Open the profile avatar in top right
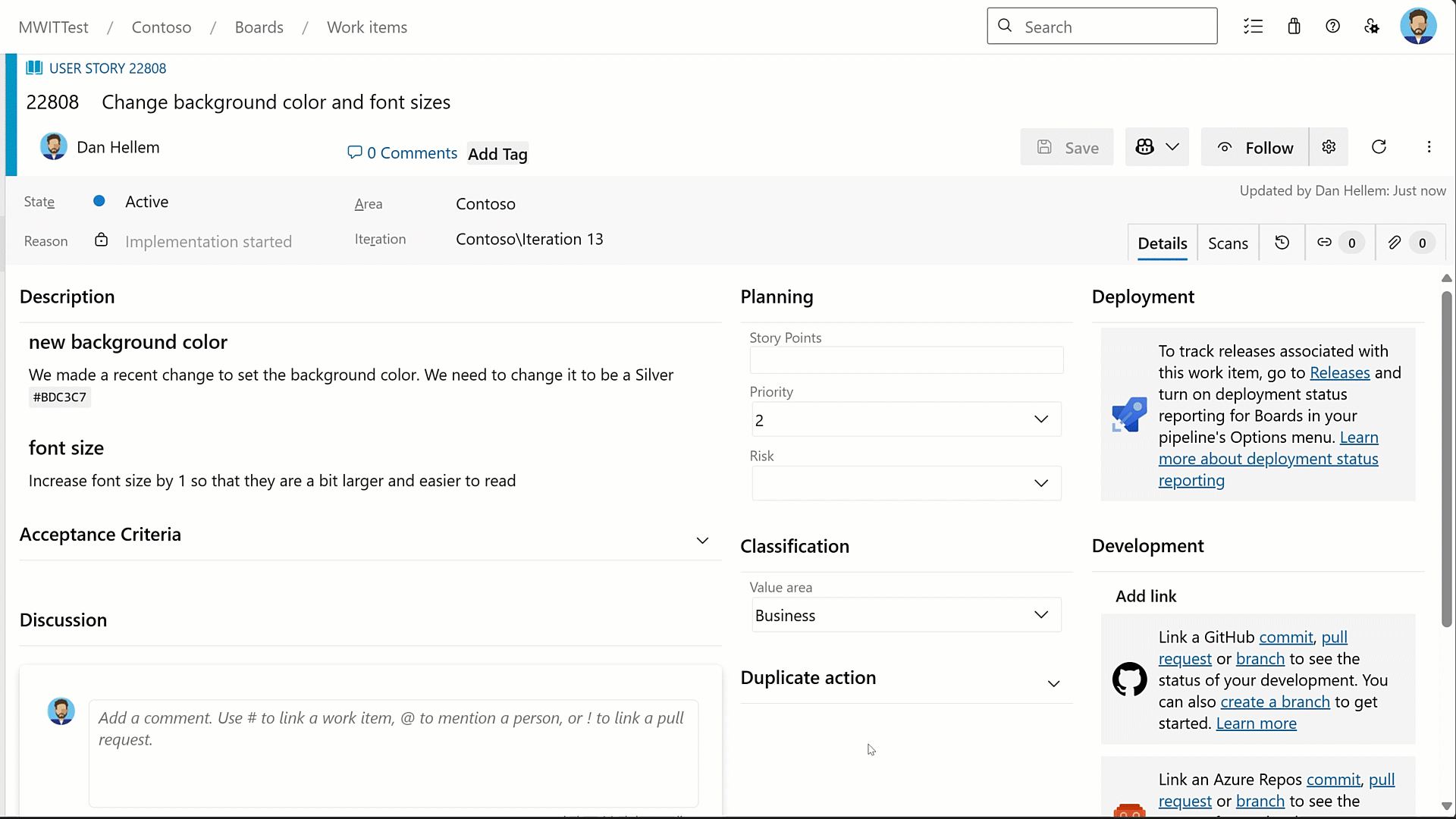 point(1418,27)
